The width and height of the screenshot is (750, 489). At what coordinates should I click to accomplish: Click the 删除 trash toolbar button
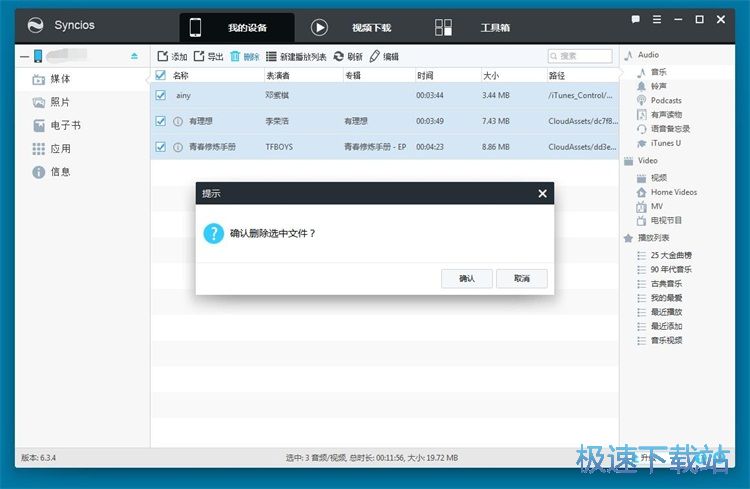tap(244, 56)
